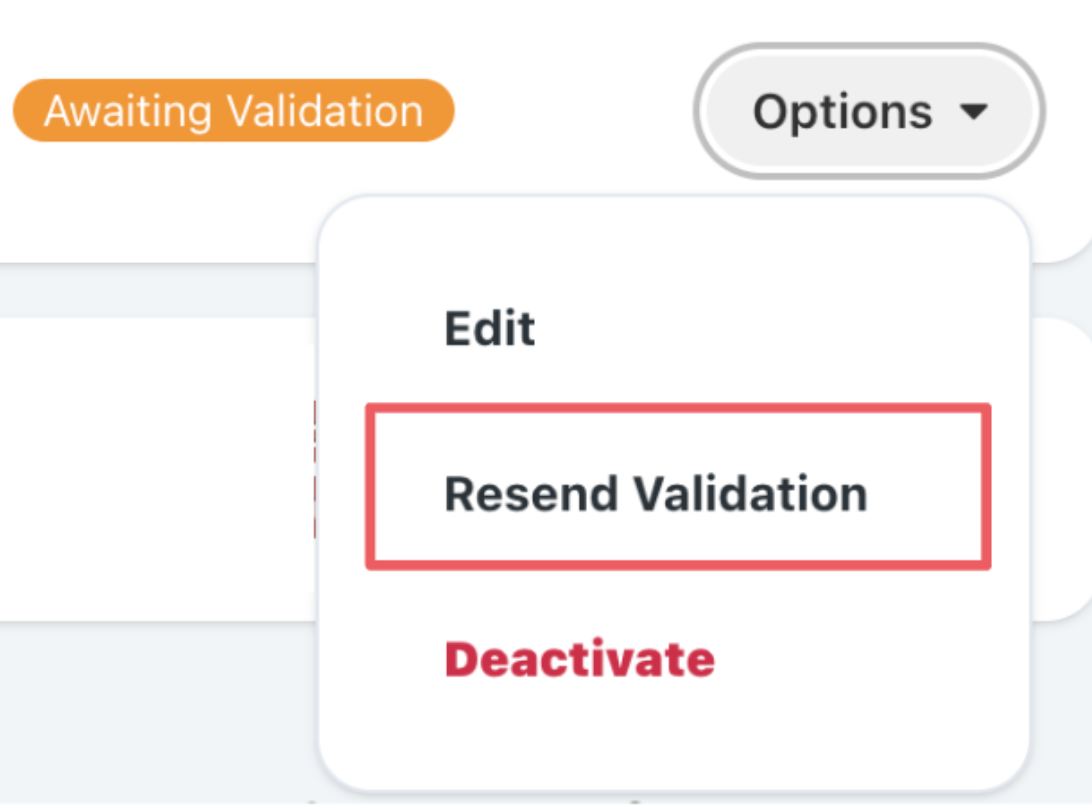
Task: Click the Awaiting Validation status label
Action: click(x=233, y=110)
